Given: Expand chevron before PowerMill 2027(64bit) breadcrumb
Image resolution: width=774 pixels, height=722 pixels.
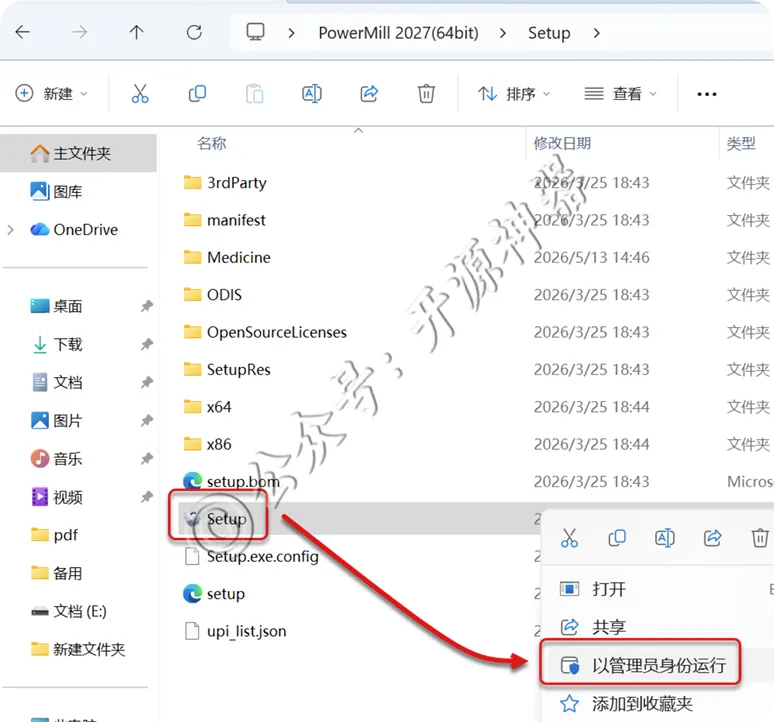Looking at the screenshot, I should click(291, 33).
